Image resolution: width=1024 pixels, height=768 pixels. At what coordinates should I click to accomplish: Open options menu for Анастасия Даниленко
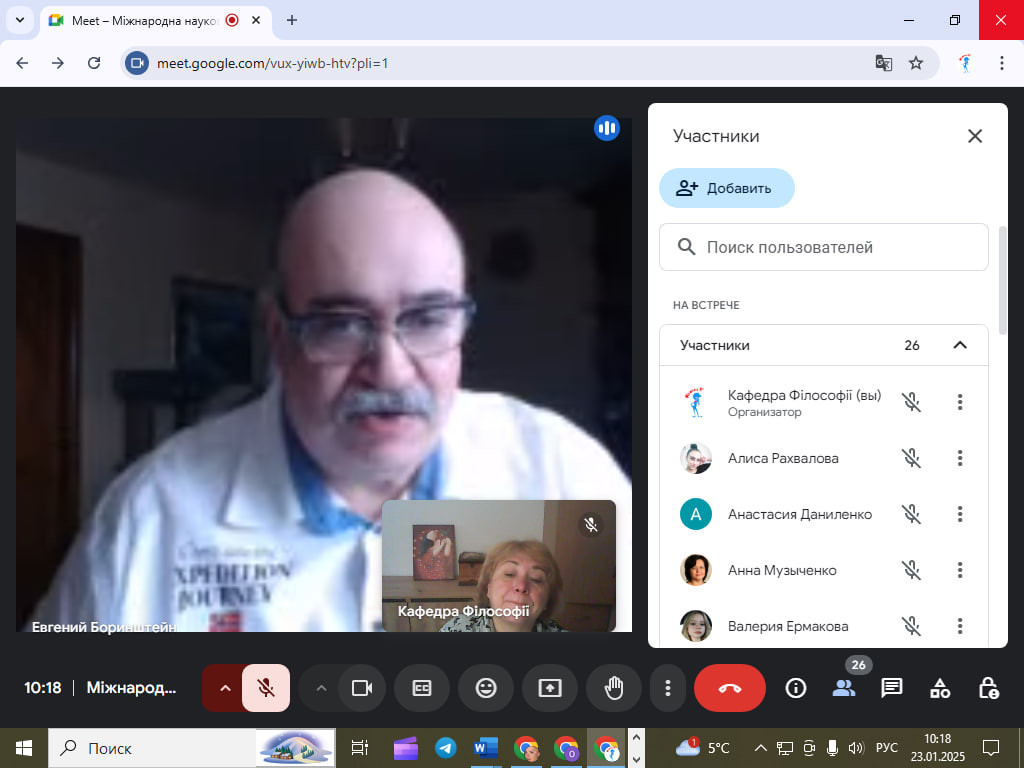pos(960,514)
